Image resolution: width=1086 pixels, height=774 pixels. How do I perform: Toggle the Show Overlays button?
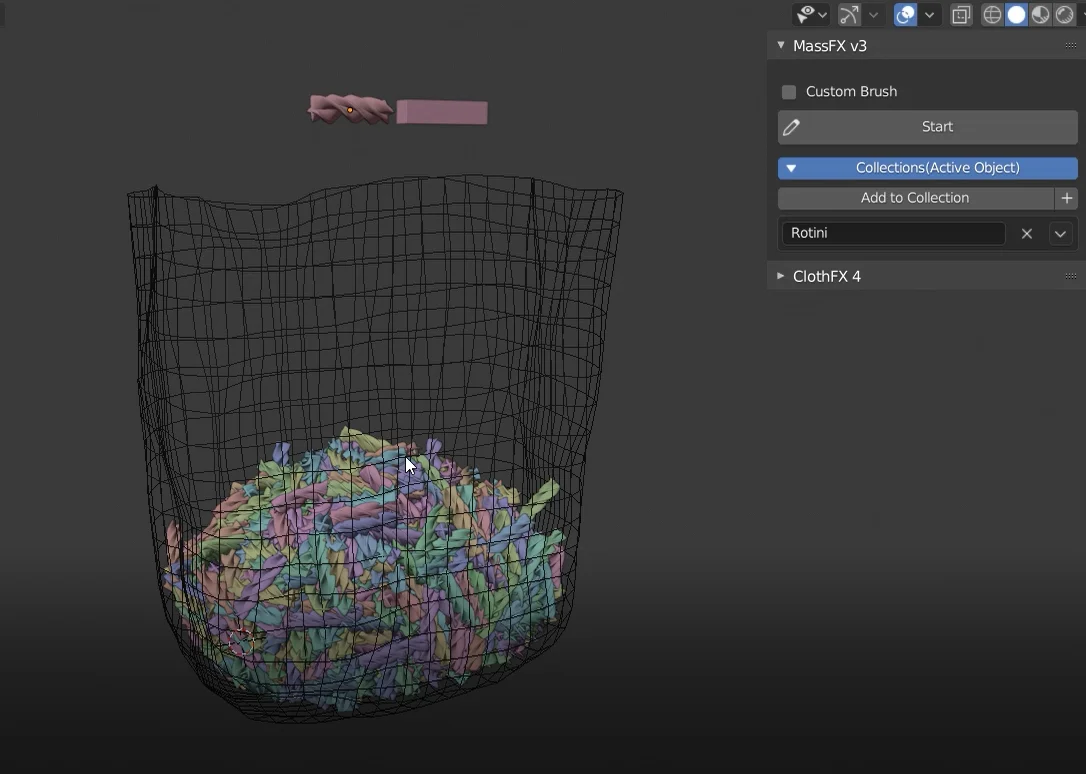[x=904, y=14]
